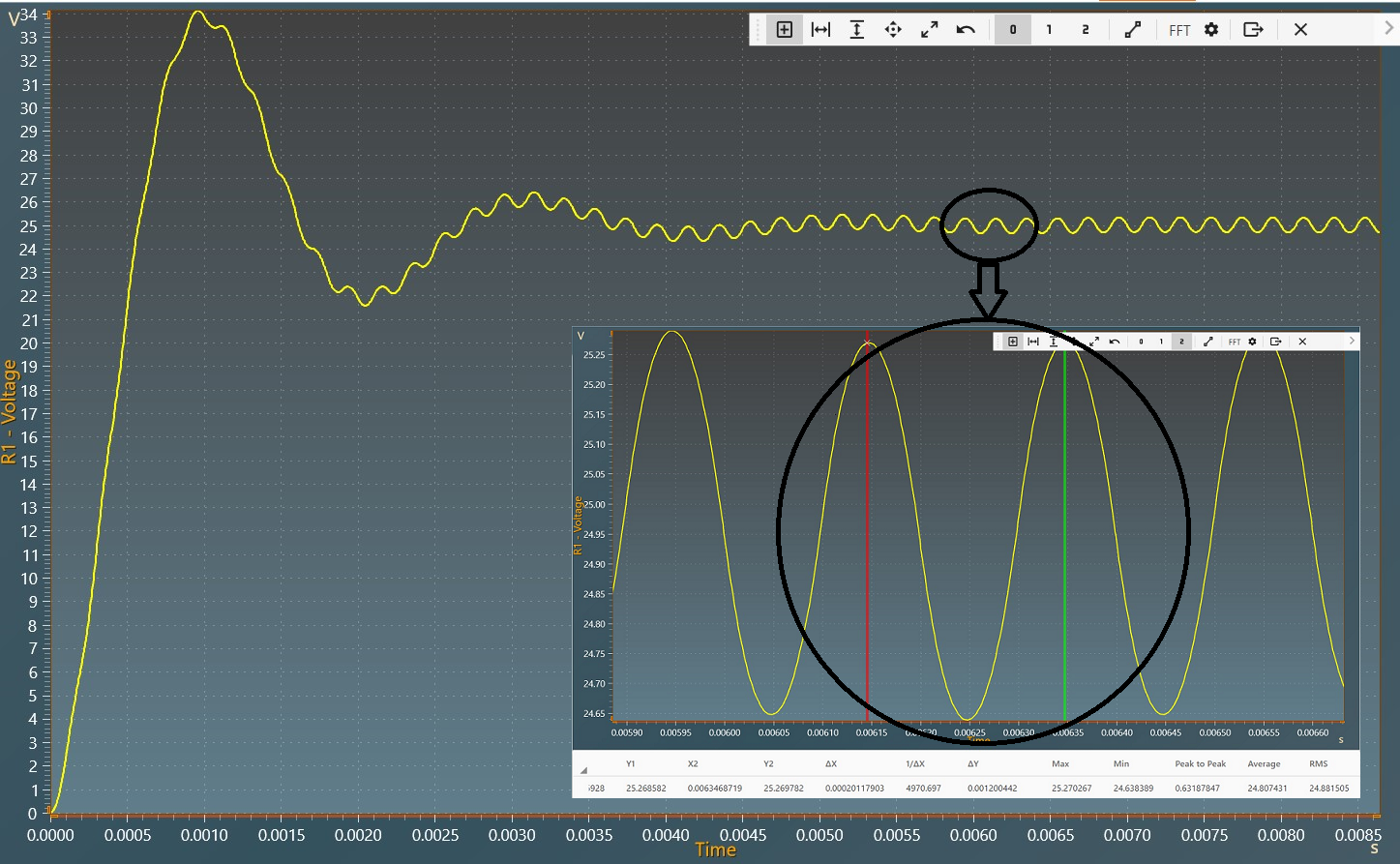Open graph settings gear in main toolbar

tap(1211, 30)
